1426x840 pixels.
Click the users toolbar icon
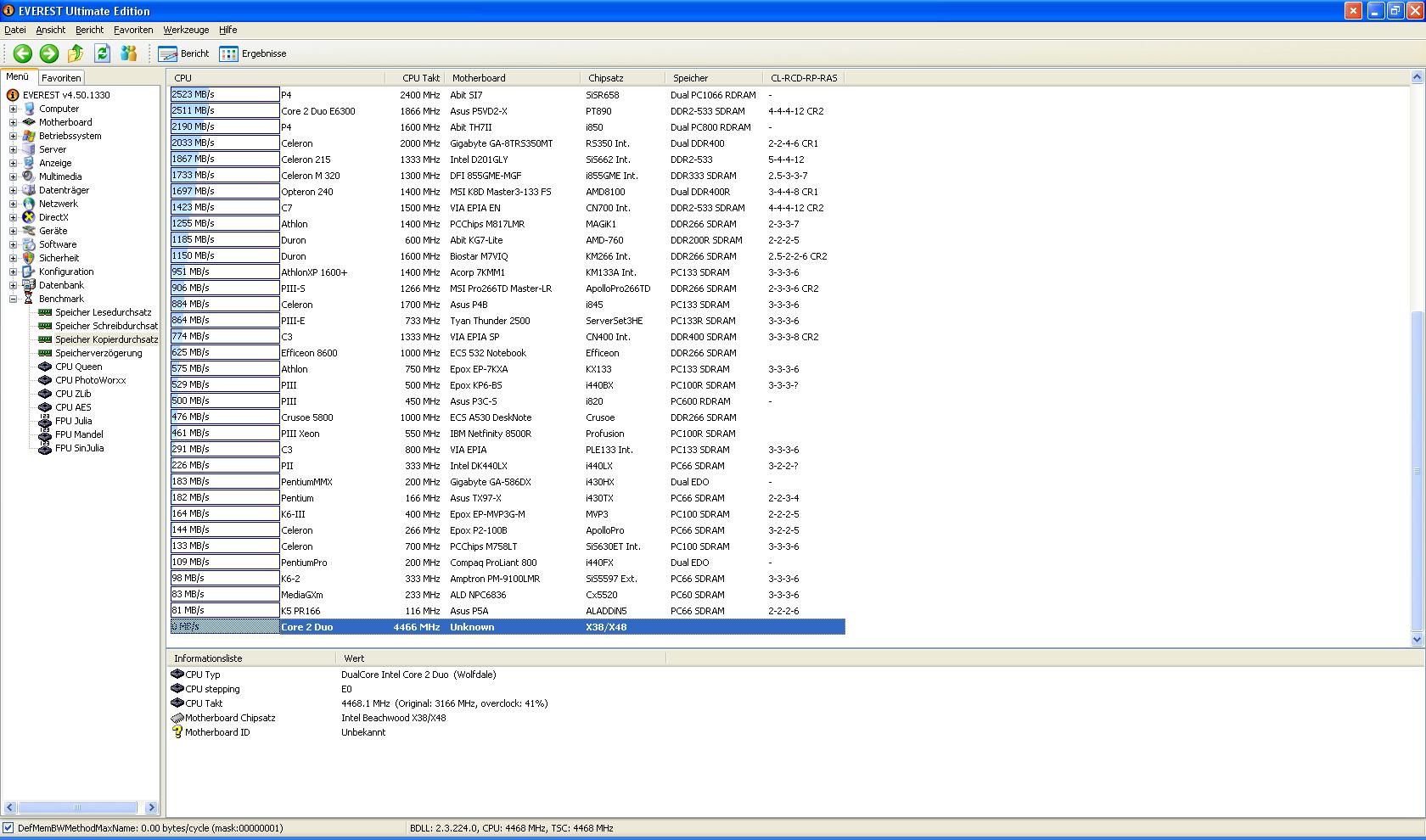point(128,53)
